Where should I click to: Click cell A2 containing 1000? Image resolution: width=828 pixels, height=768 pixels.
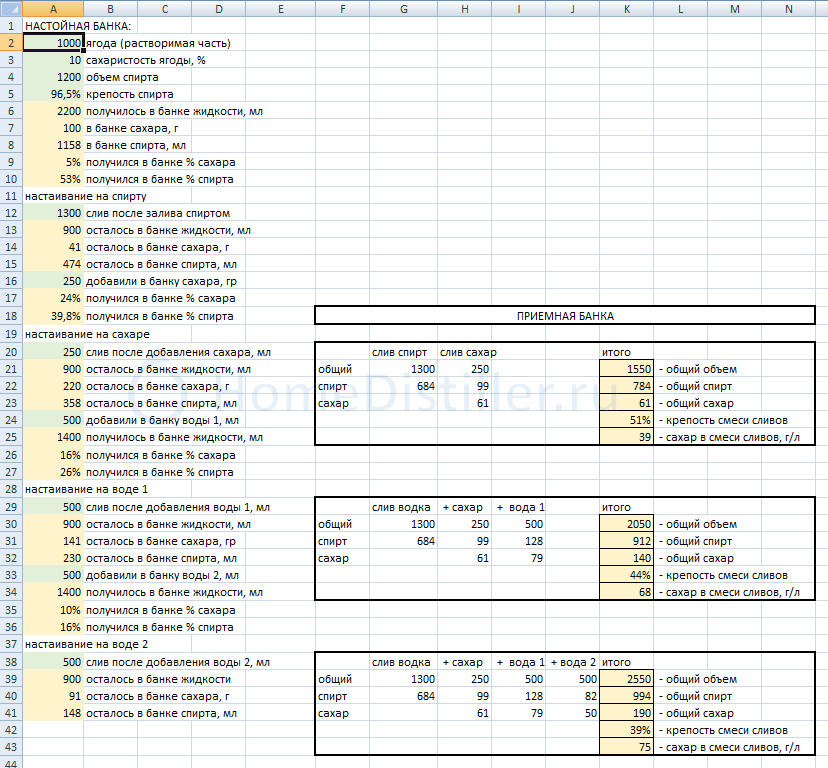[x=52, y=43]
